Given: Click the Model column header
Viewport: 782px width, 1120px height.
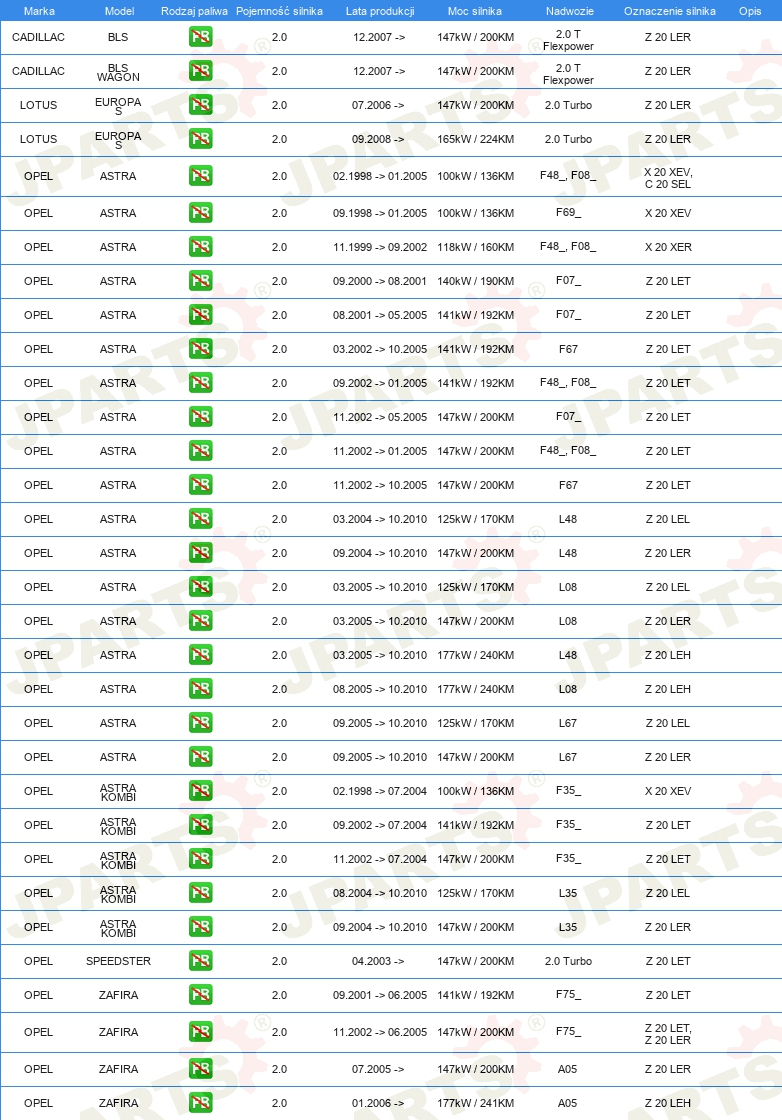Looking at the screenshot, I should click(x=119, y=11).
